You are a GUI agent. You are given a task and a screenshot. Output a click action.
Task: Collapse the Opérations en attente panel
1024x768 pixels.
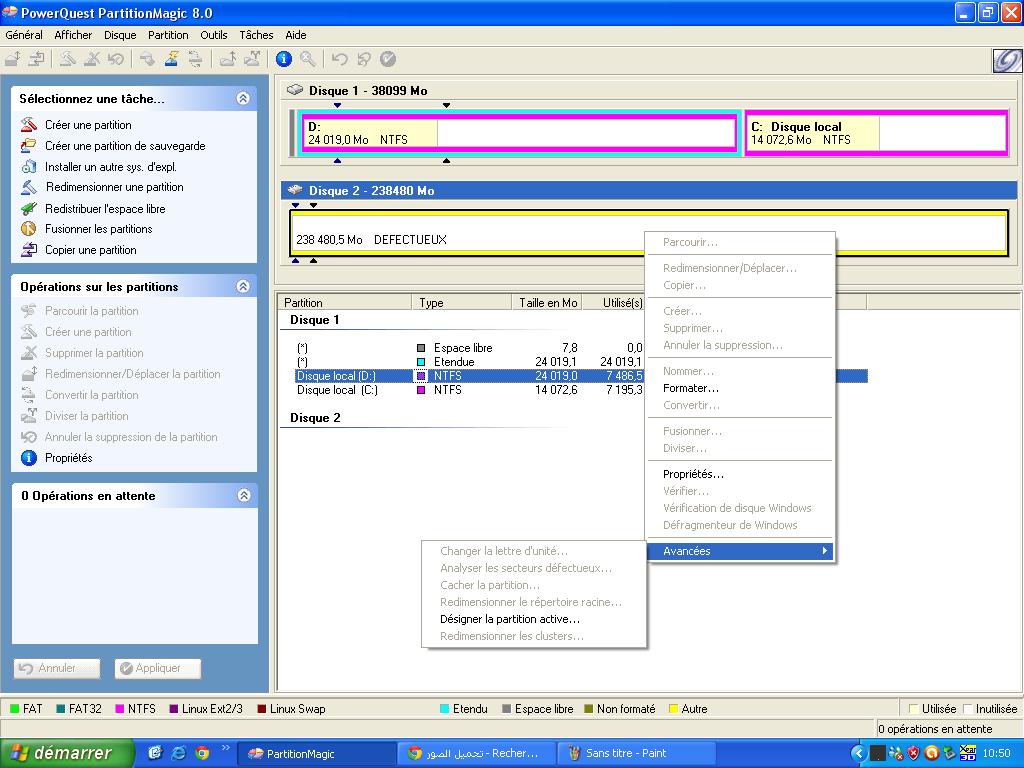coord(244,496)
